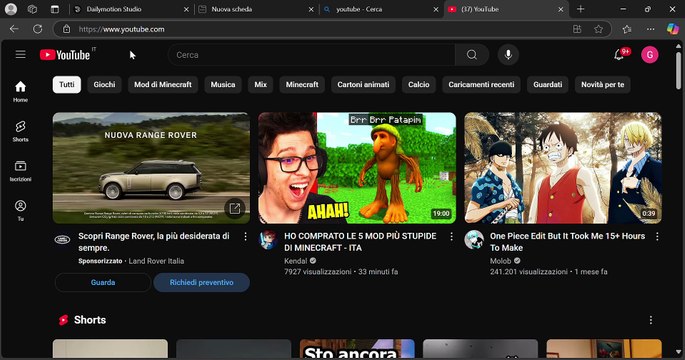Viewport: 685px width, 360px height.
Task: Play the Range Rover ad thumbnail
Action: click(x=152, y=168)
